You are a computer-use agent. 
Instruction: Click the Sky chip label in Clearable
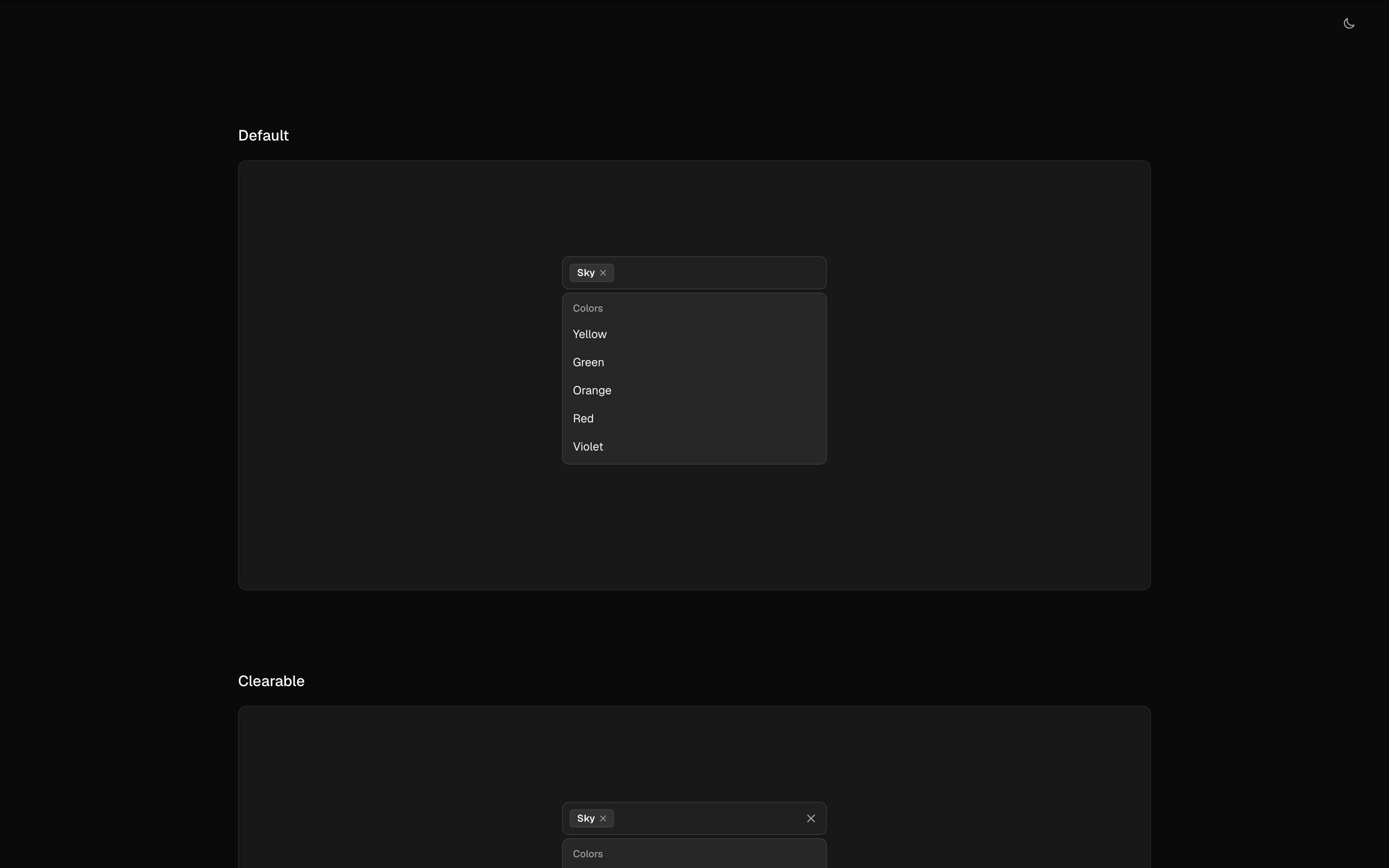click(x=585, y=819)
